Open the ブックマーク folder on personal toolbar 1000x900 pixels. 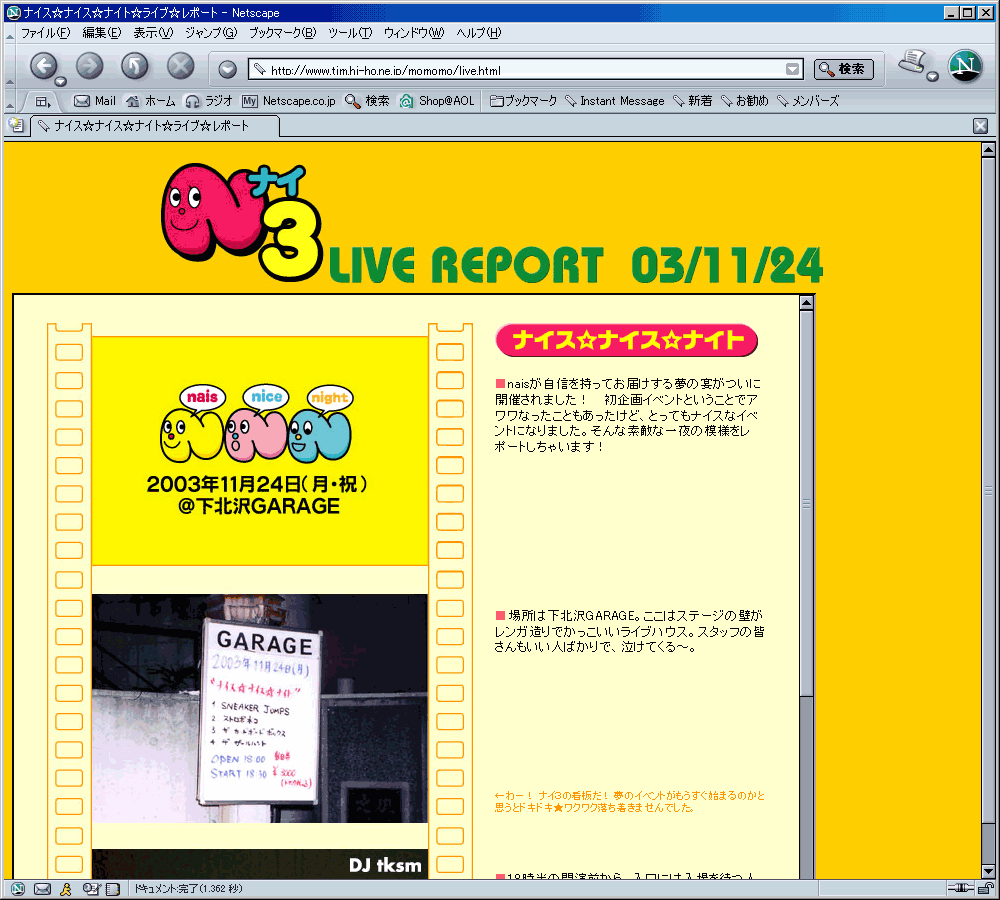[523, 101]
